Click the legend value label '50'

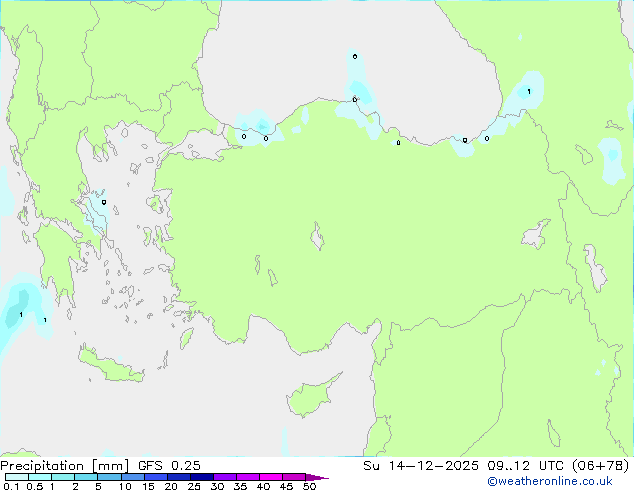[309, 486]
